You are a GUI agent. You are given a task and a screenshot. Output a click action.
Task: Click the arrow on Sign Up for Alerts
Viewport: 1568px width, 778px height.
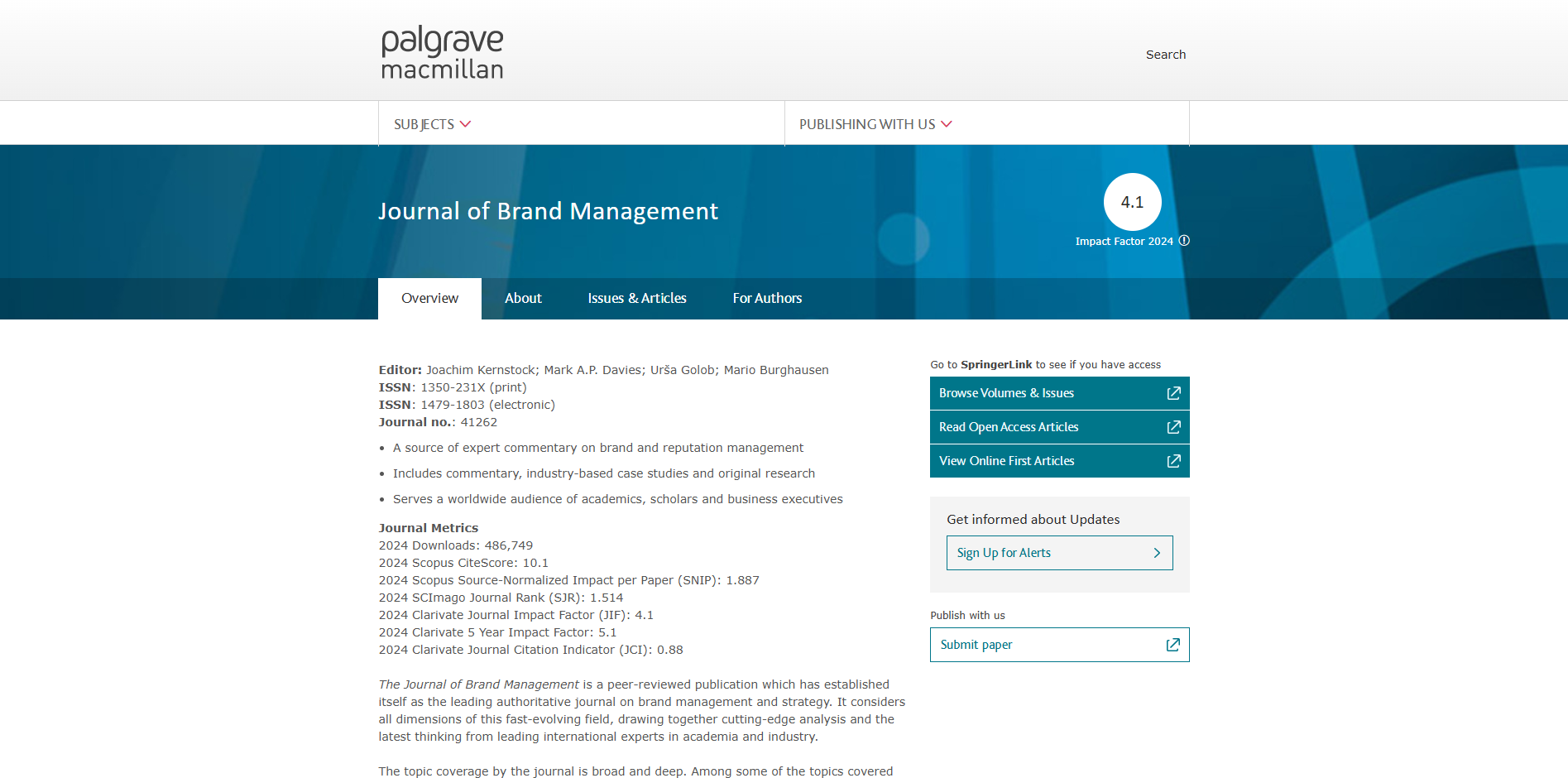click(x=1157, y=553)
